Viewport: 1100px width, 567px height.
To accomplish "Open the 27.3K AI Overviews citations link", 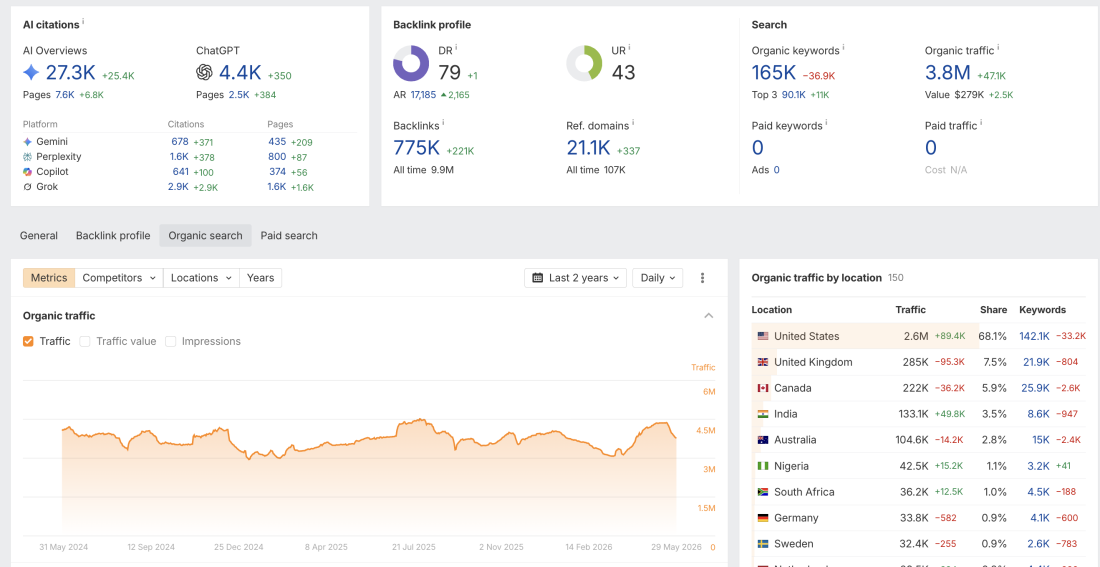I will [70, 72].
